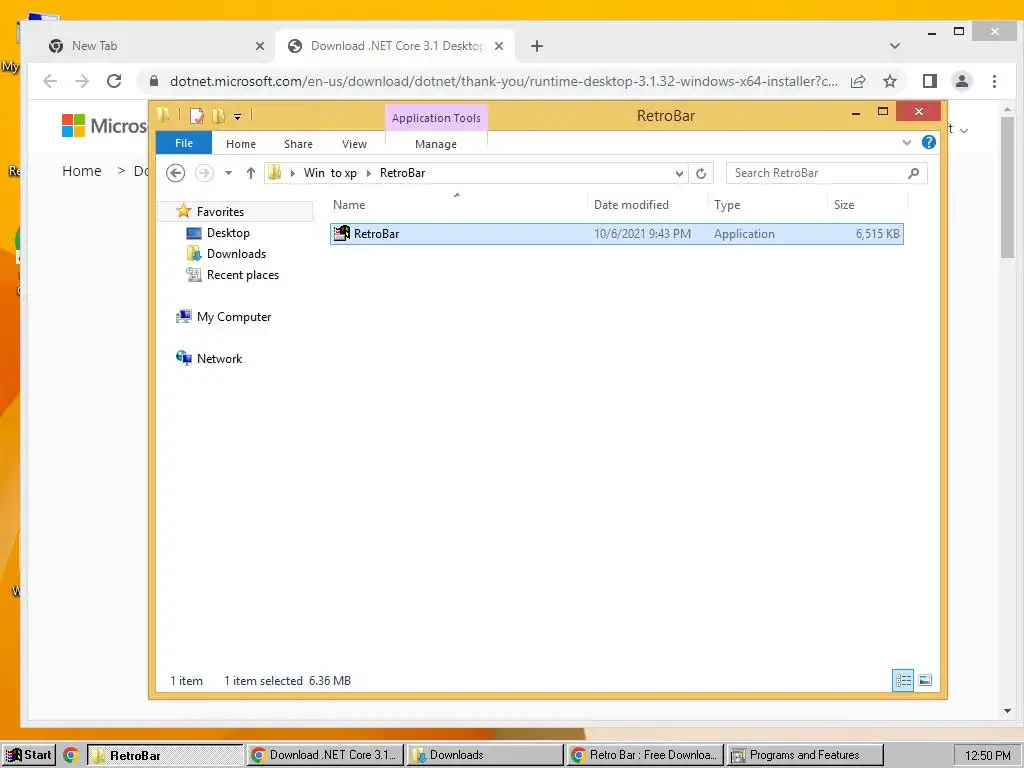Close the Download .NET Core tab

click(x=499, y=46)
